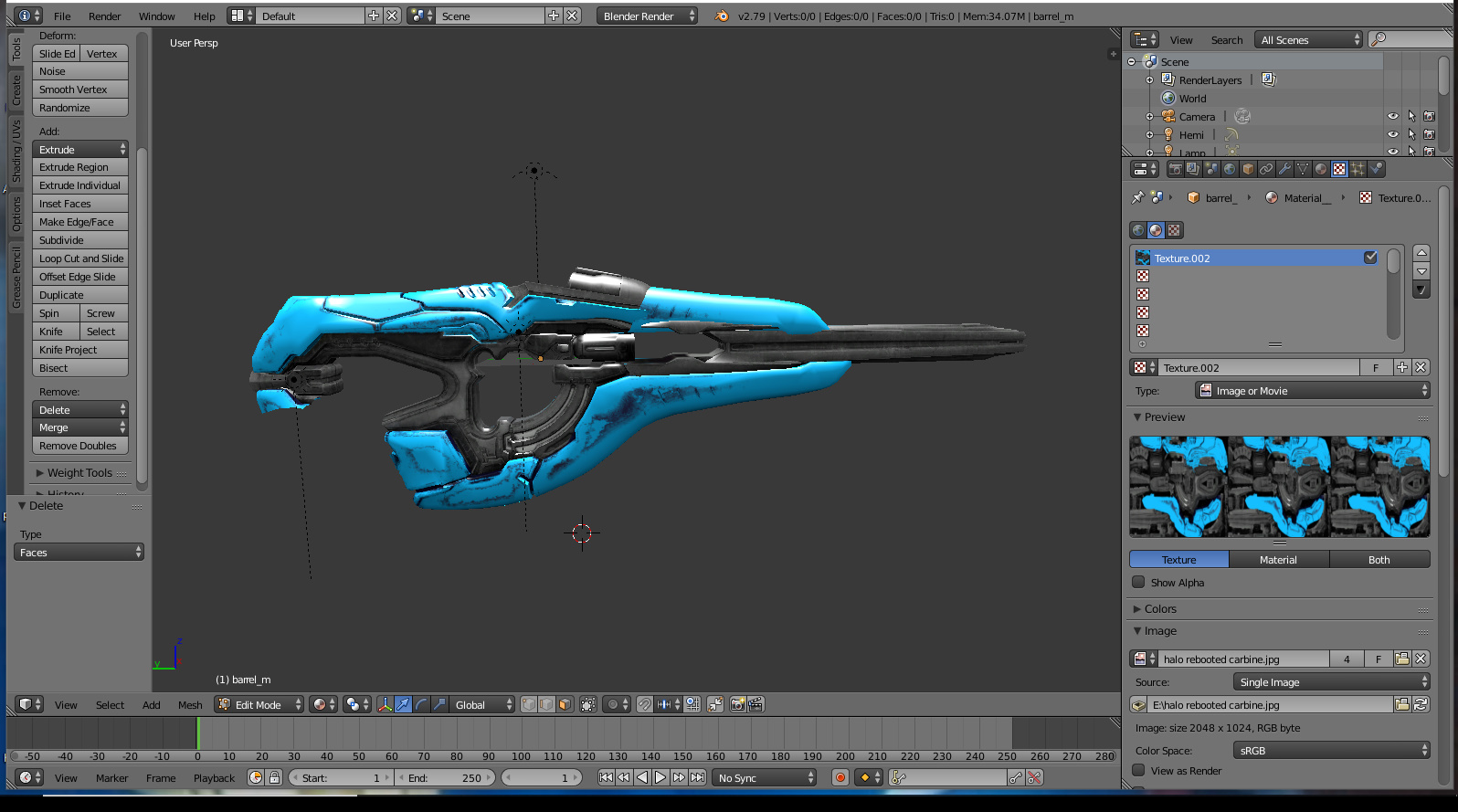This screenshot has height=812, width=1458.
Task: Open the Render menu in top bar
Action: (x=105, y=16)
